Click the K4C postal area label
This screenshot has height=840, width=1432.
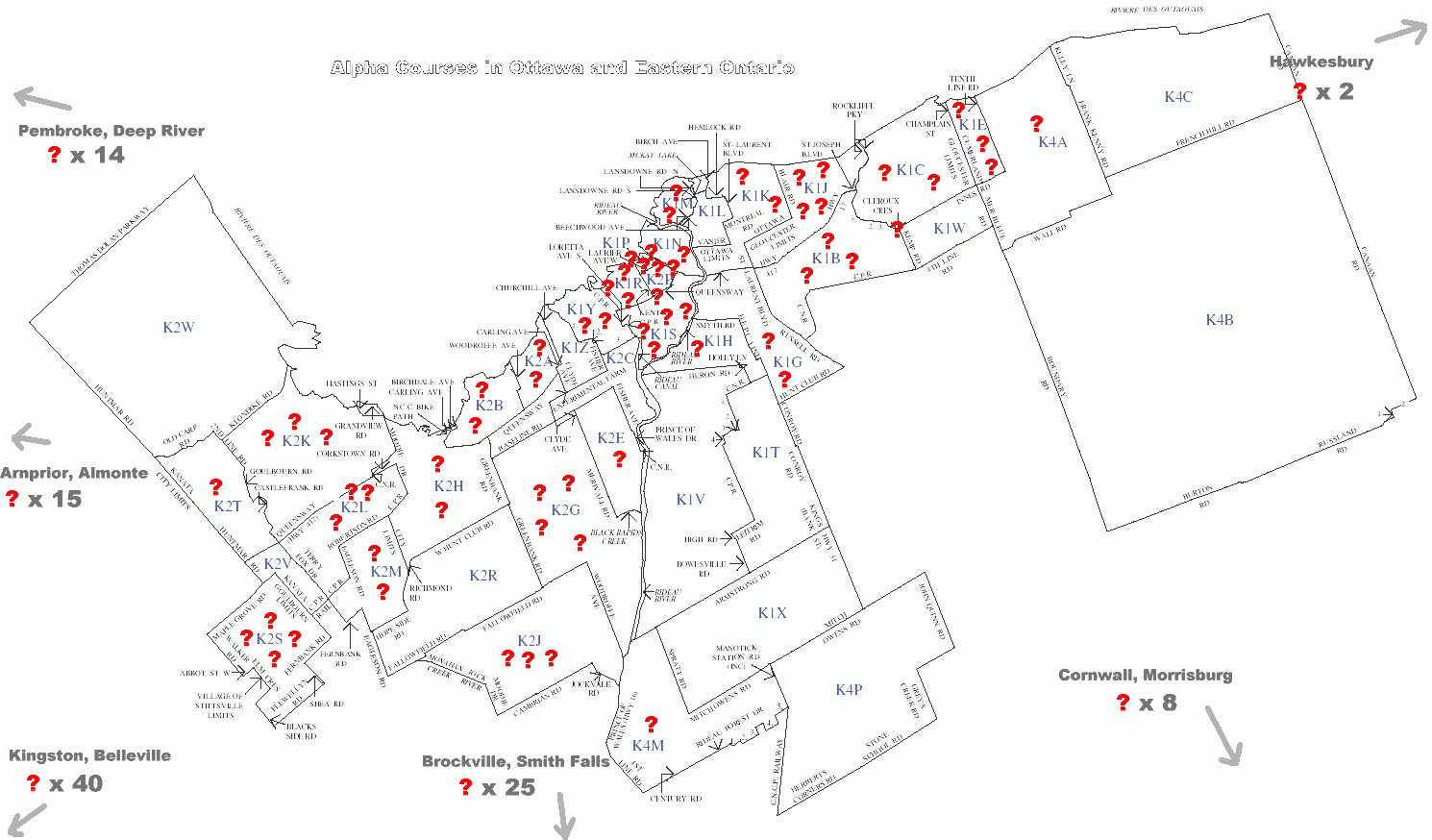pos(1178,96)
